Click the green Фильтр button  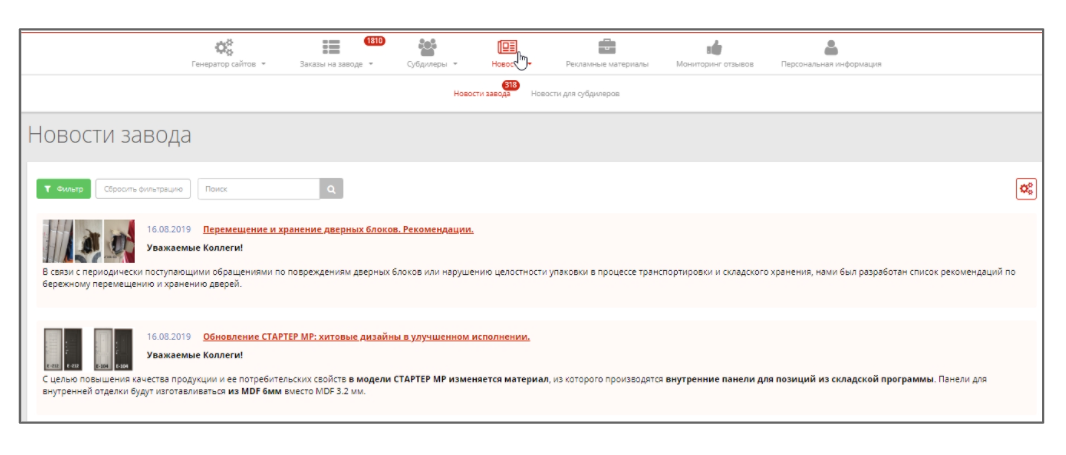[x=63, y=189]
